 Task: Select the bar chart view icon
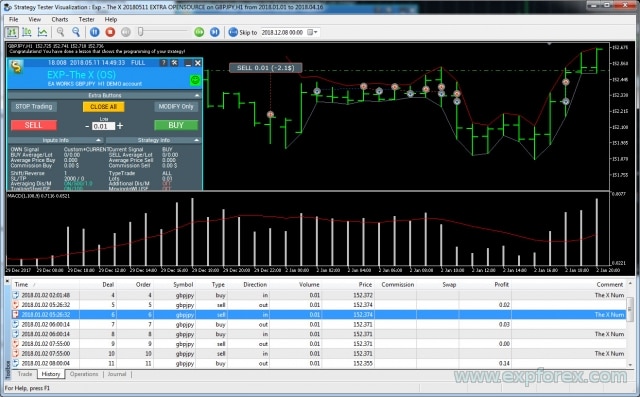[x=12, y=32]
